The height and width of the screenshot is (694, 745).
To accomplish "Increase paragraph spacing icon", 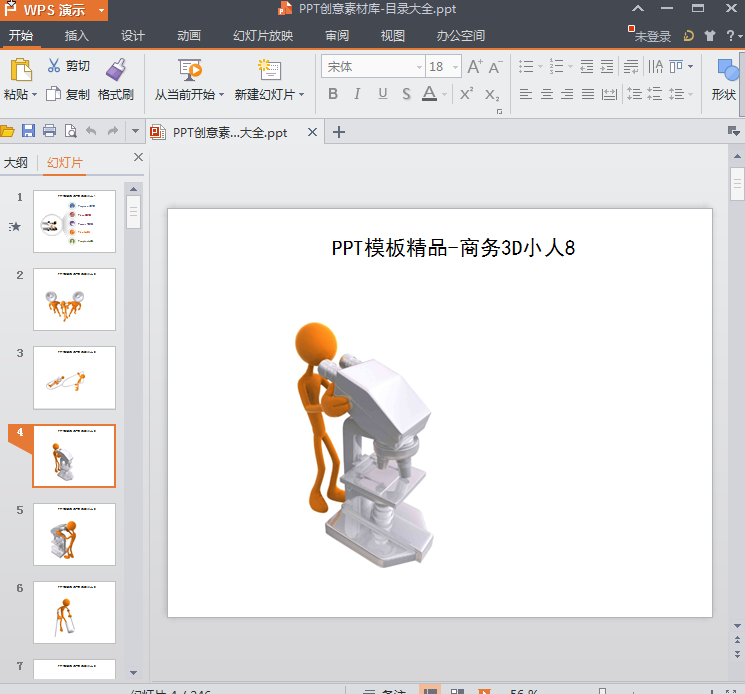I will pos(634,94).
